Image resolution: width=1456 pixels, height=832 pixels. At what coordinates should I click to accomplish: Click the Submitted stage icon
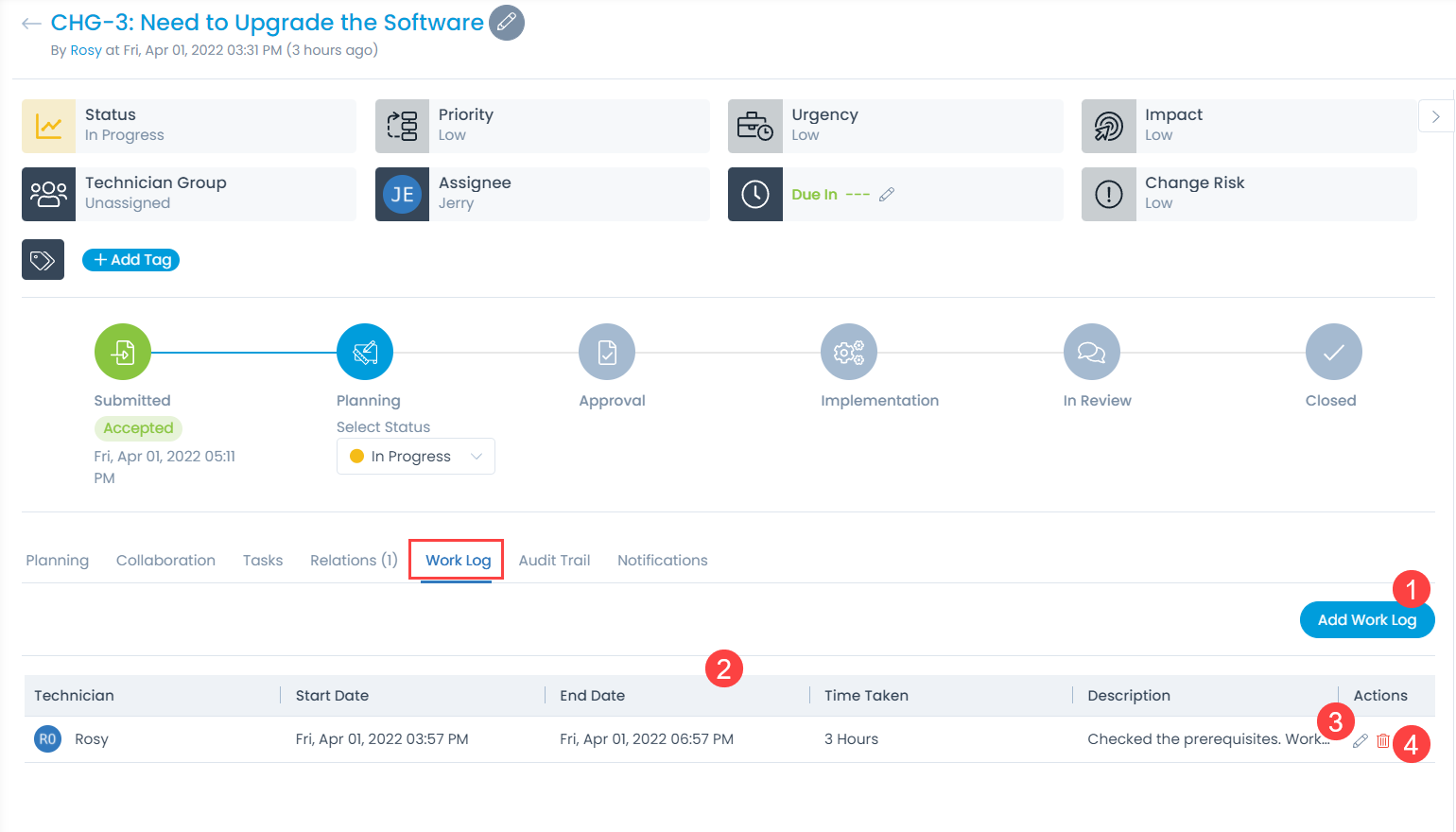click(x=123, y=353)
